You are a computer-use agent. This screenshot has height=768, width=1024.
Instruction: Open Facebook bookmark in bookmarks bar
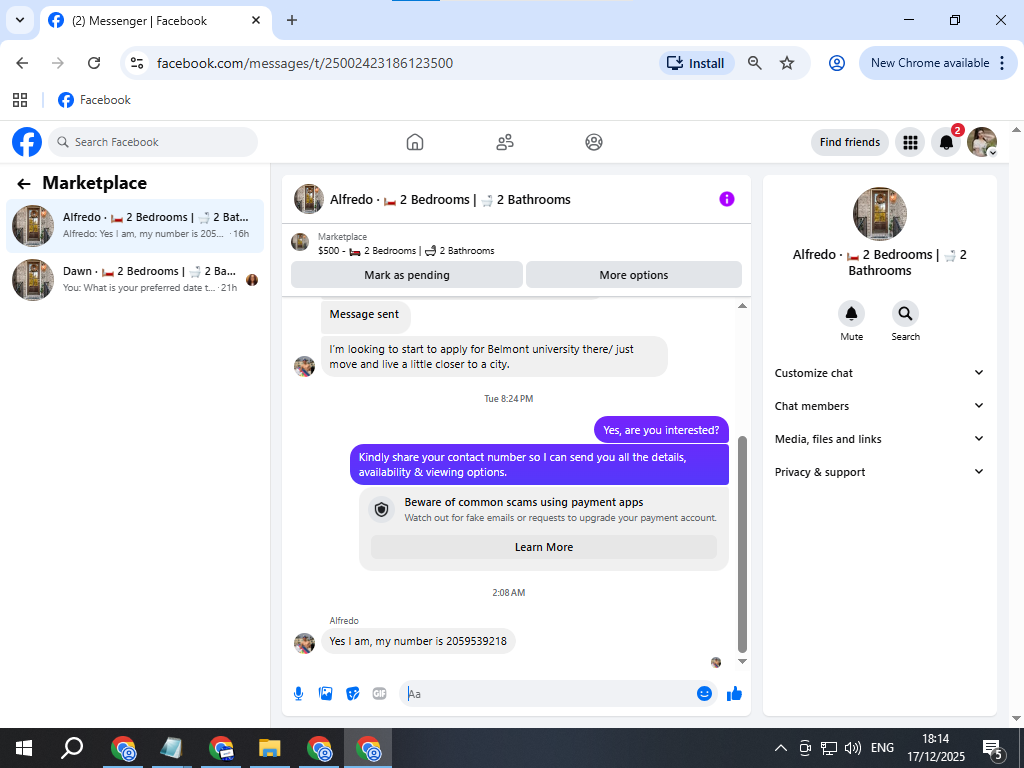(95, 100)
